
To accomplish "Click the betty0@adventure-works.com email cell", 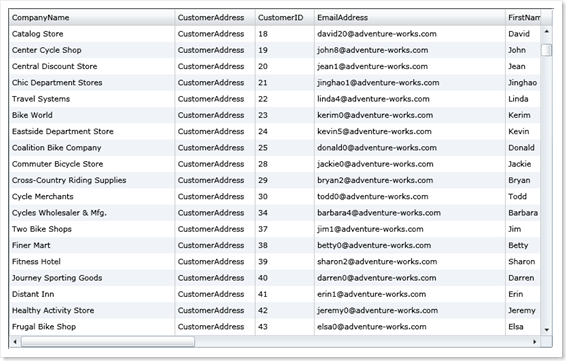I will tap(410, 245).
